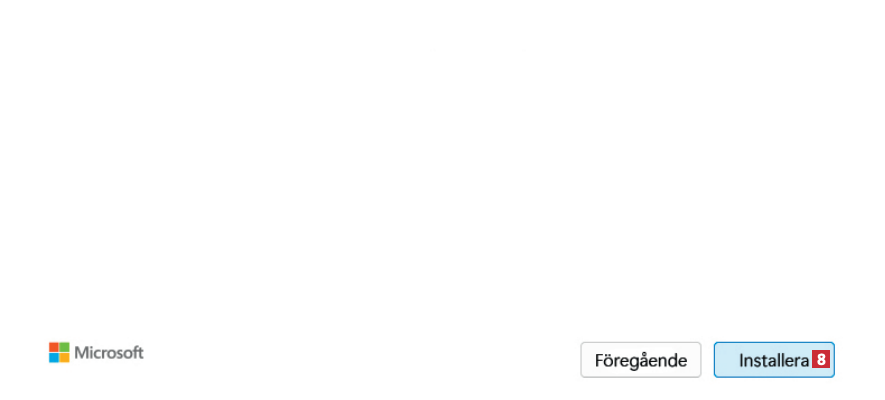Click the Microsoft name next to logo
The height and width of the screenshot is (400, 885).
(x=109, y=353)
